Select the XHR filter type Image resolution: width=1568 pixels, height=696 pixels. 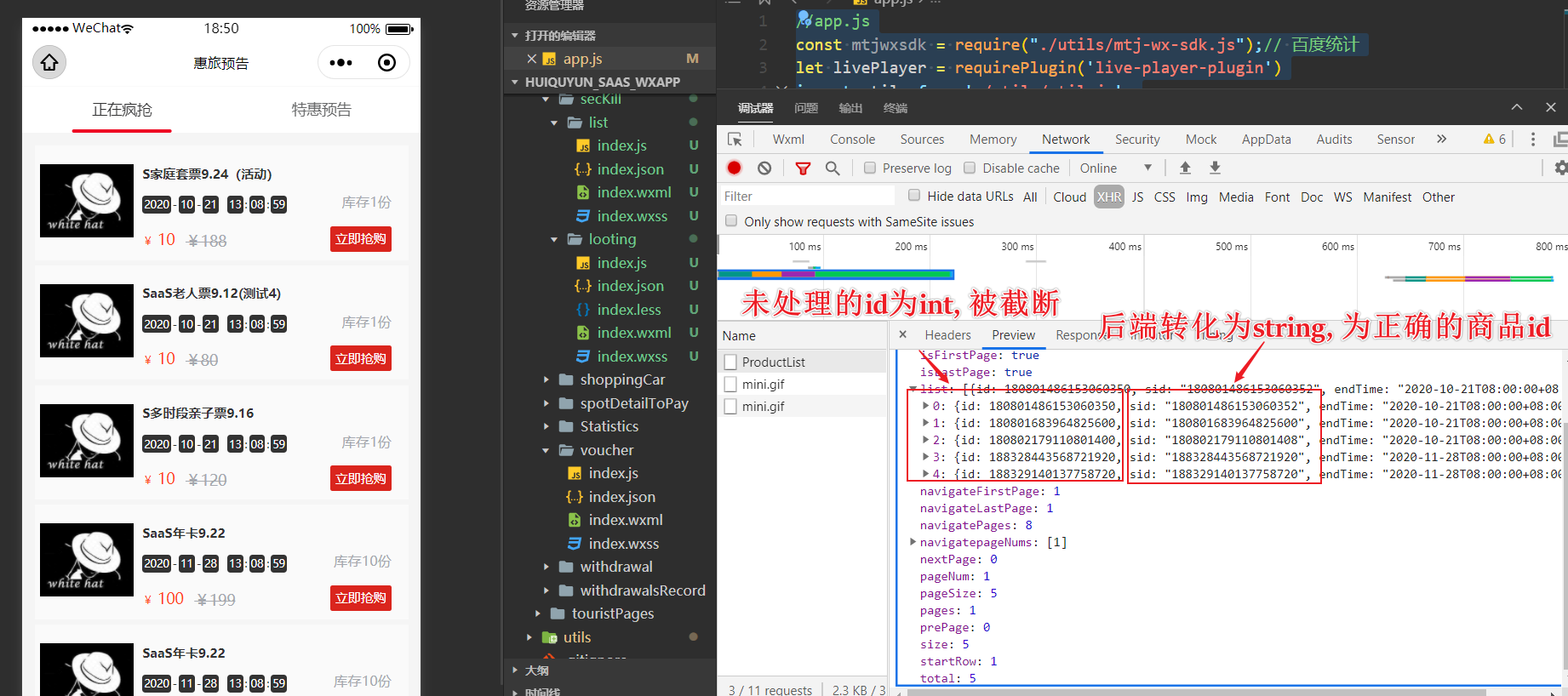[x=1109, y=197]
